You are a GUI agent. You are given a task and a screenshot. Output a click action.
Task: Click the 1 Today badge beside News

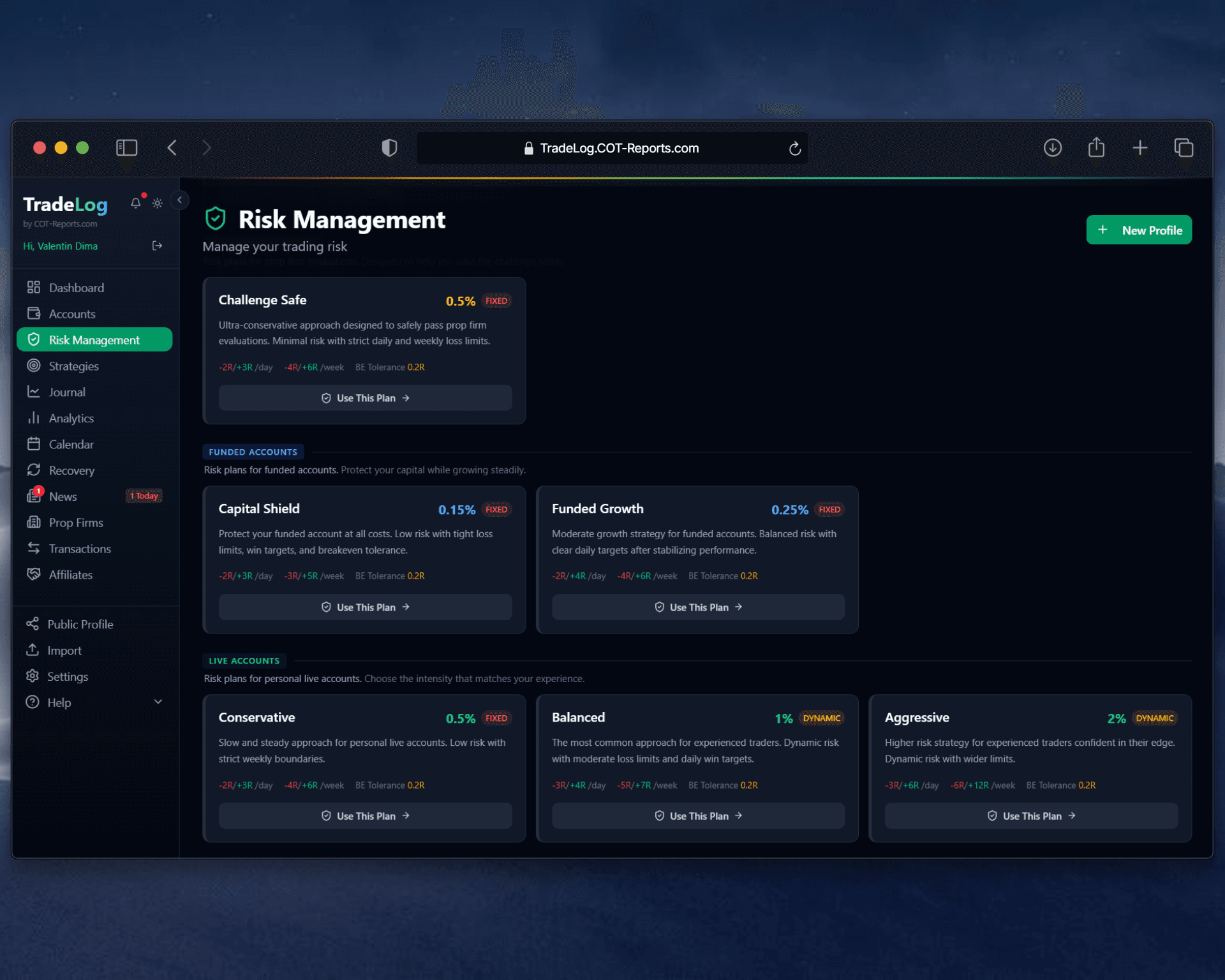[144, 496]
